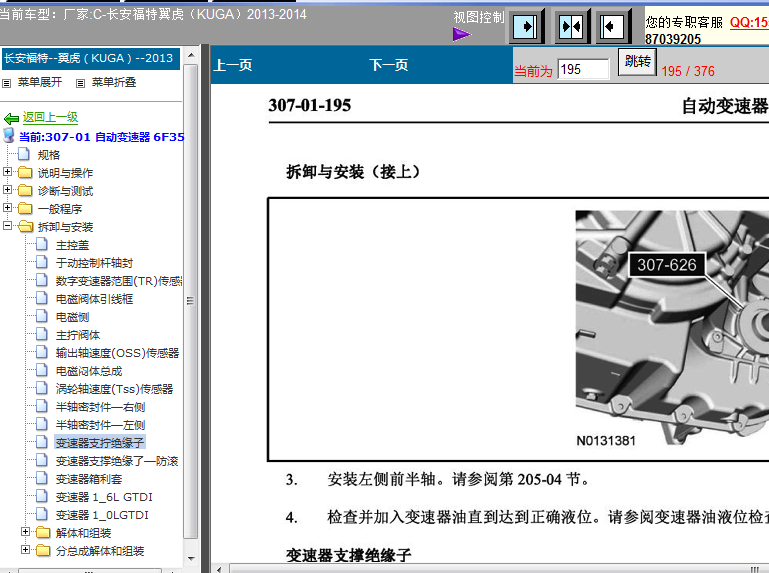The height and width of the screenshot is (573, 769).
Task: Click the folder icon beside 一般程序
Action: pos(25,208)
